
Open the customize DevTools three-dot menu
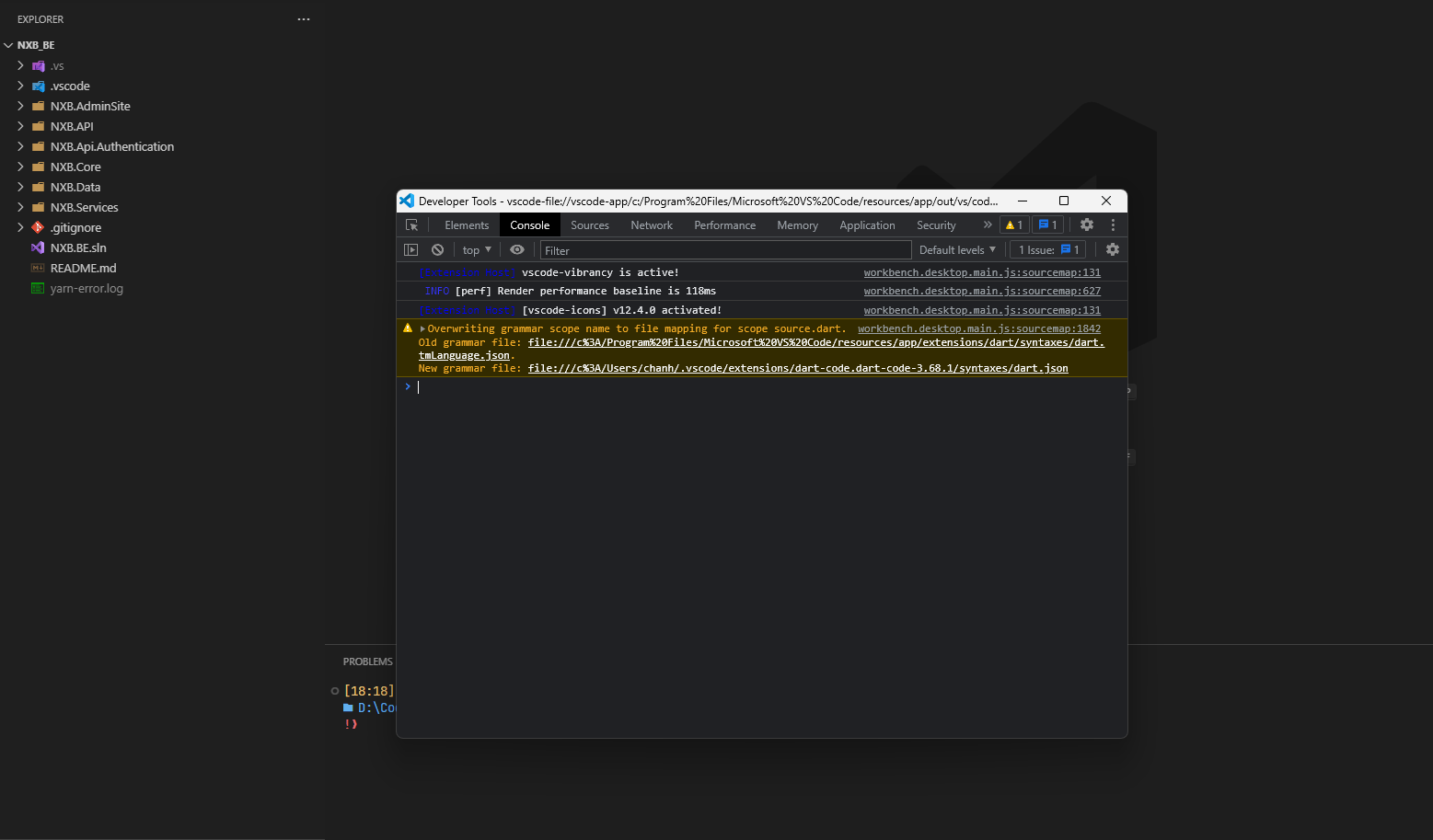(1112, 224)
